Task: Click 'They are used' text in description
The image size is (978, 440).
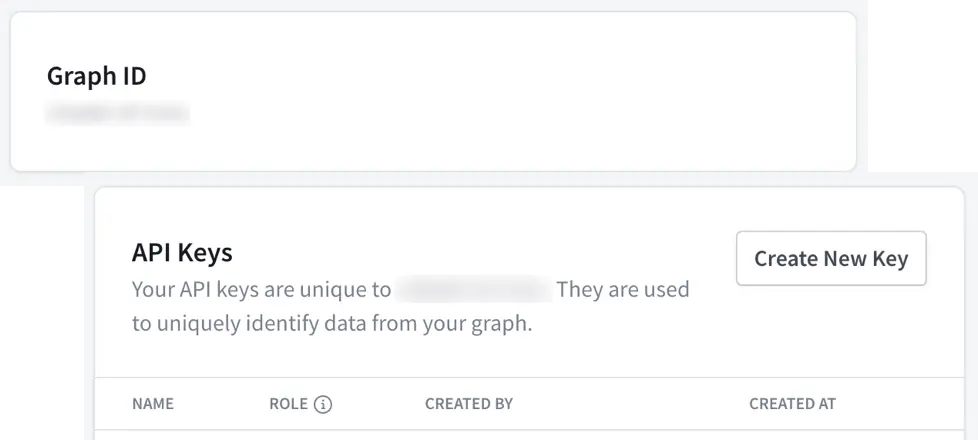Action: click(622, 291)
